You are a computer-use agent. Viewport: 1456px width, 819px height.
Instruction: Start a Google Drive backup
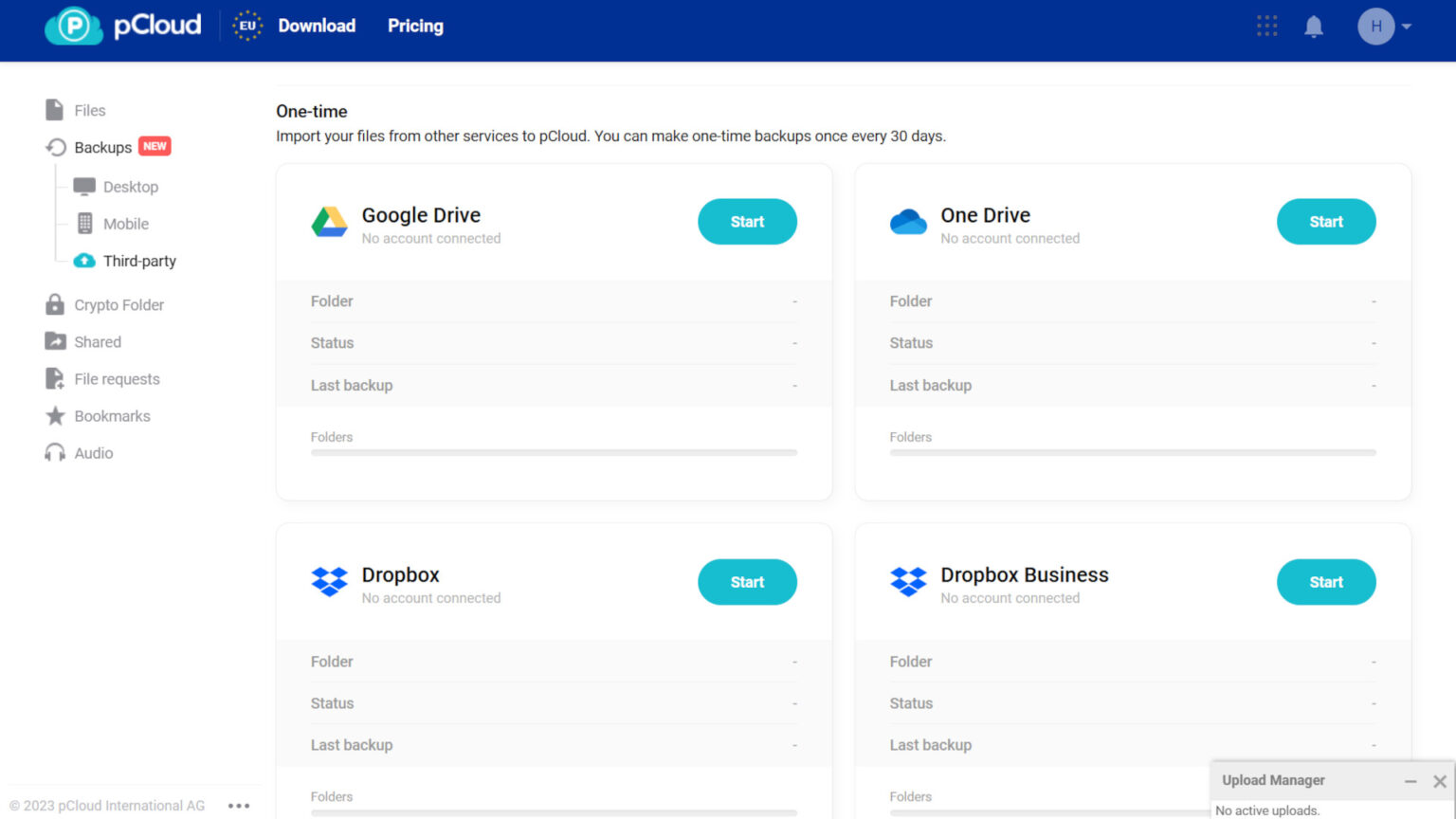pos(747,222)
